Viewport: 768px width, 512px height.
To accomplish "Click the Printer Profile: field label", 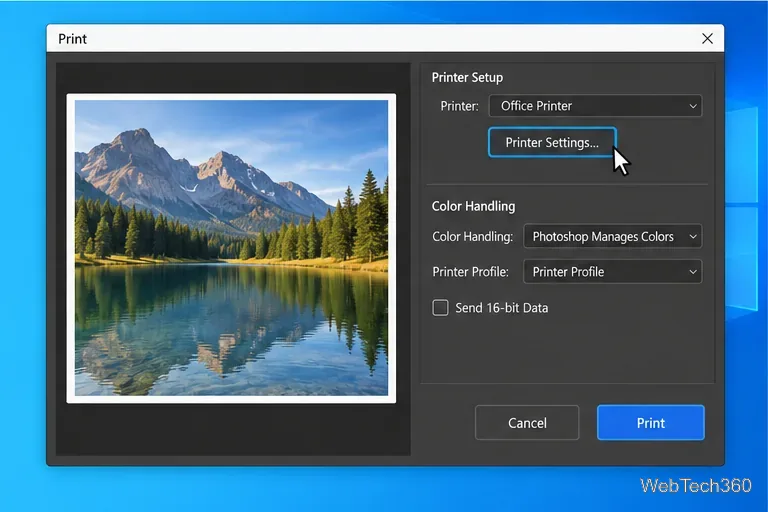I will click(x=470, y=271).
